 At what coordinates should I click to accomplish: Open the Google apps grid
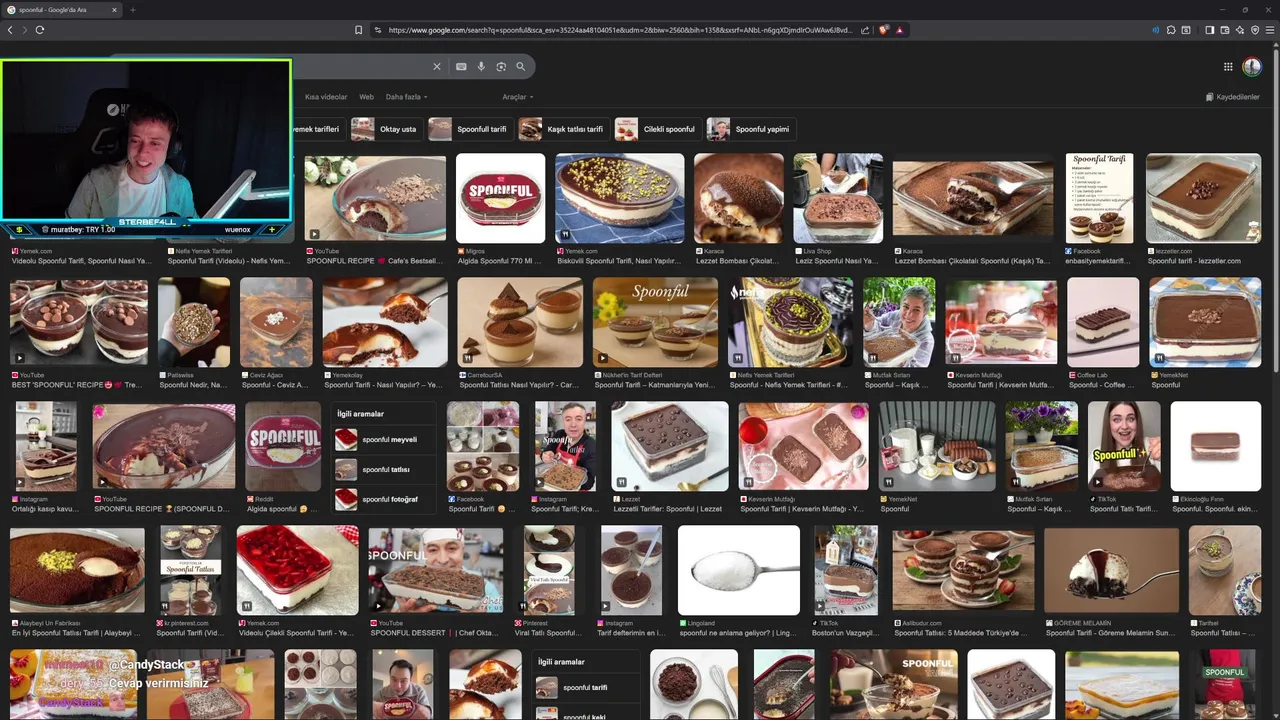coord(1228,67)
